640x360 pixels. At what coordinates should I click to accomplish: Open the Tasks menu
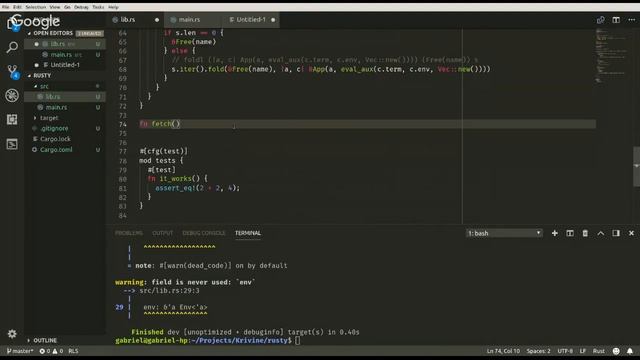click(98, 7)
